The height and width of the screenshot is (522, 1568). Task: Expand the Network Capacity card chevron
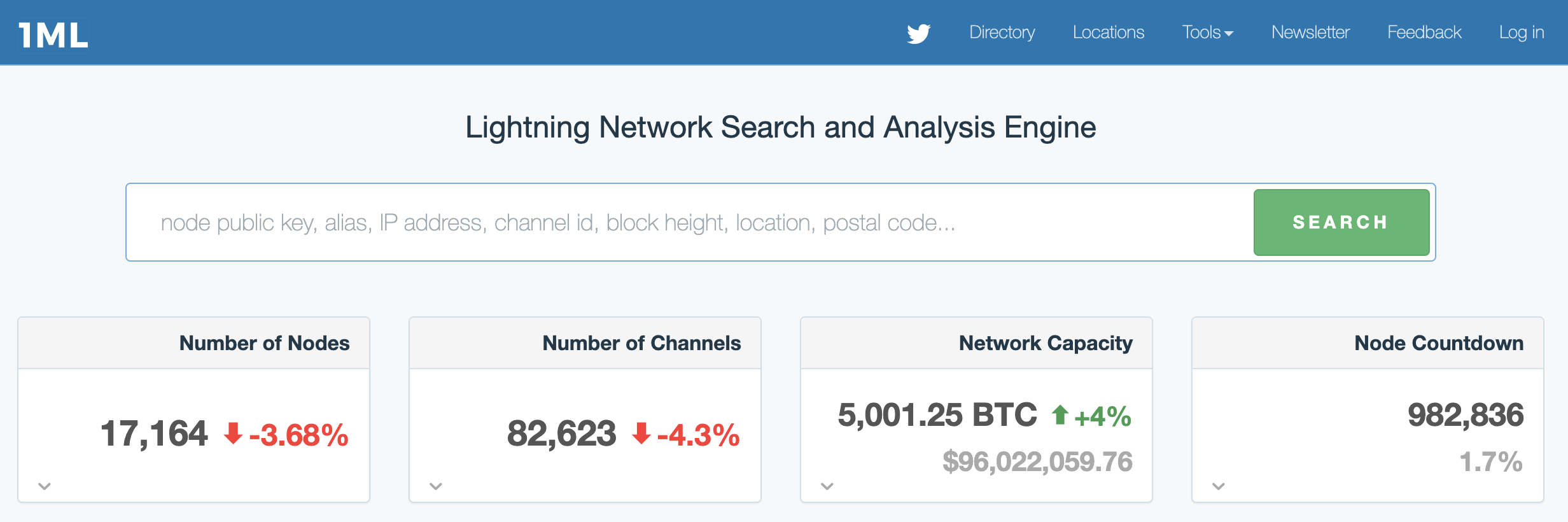click(x=827, y=486)
